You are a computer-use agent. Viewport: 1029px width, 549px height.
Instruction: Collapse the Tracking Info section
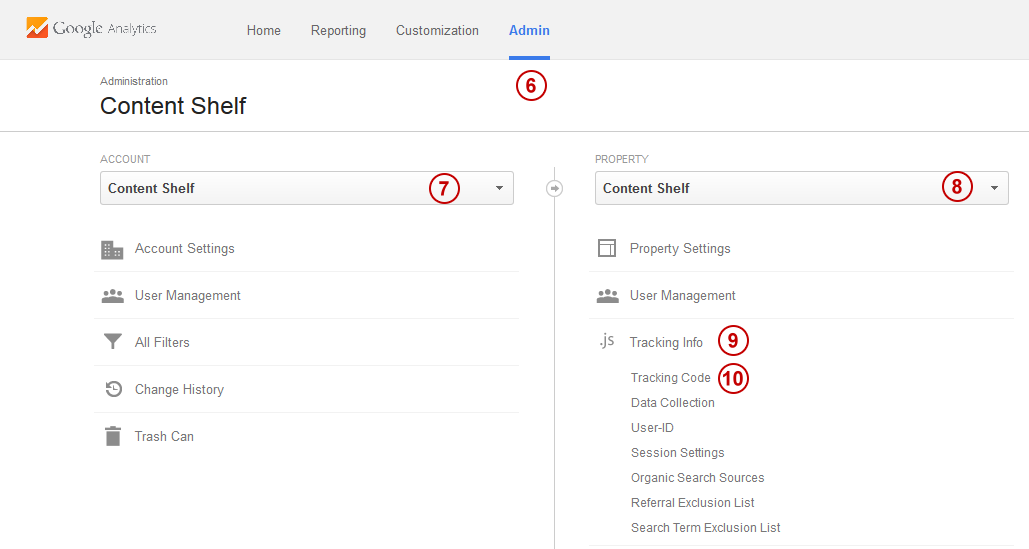pyautogui.click(x=666, y=342)
